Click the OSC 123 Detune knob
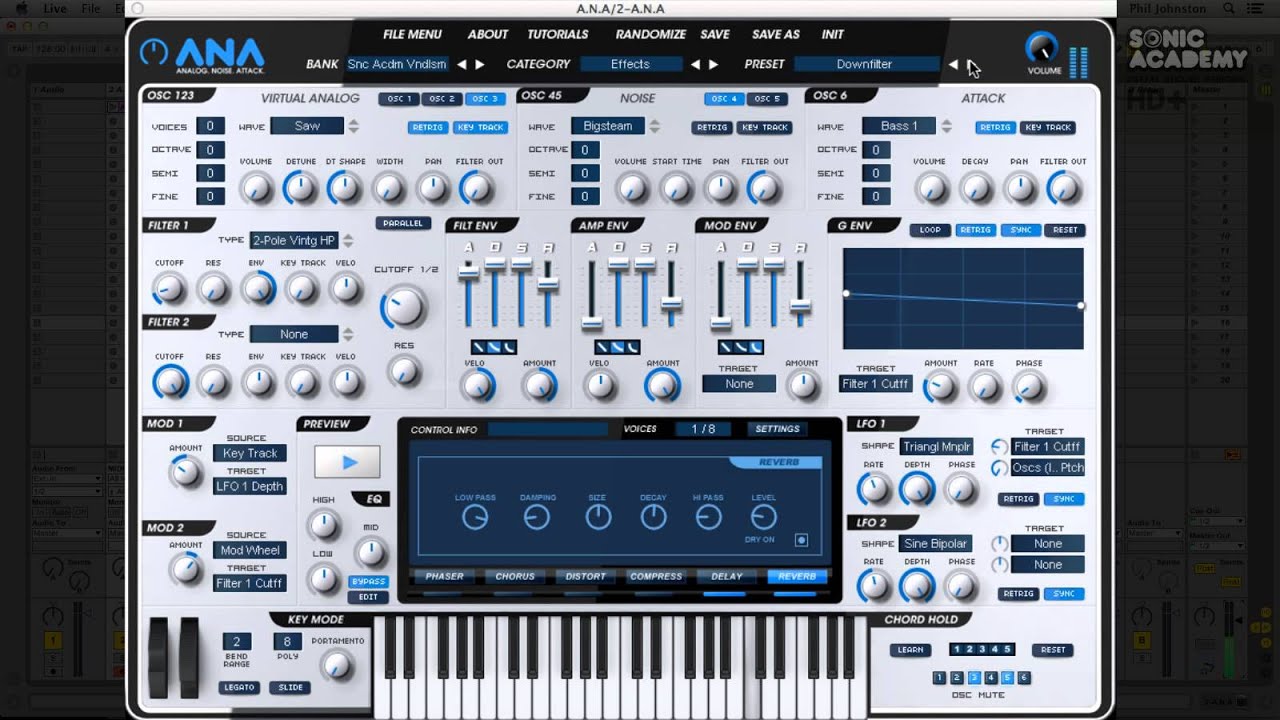Viewport: 1280px width, 720px height. coord(300,187)
